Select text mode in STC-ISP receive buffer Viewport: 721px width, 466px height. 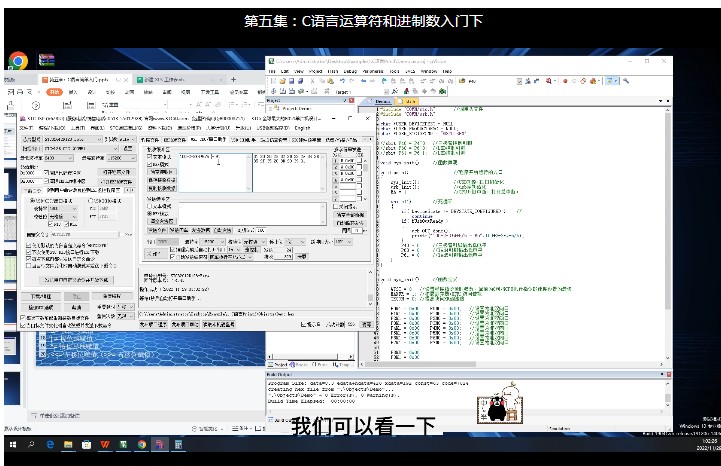coord(158,157)
